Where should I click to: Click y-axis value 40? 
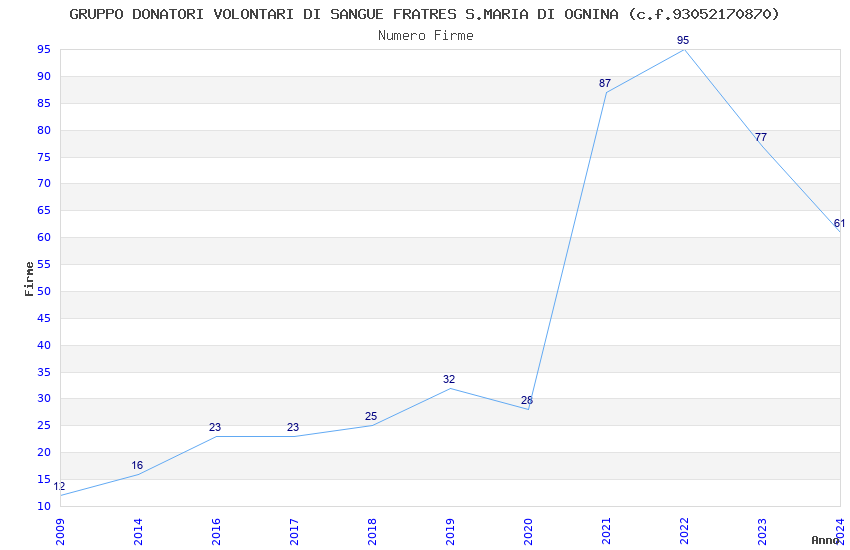(44, 345)
